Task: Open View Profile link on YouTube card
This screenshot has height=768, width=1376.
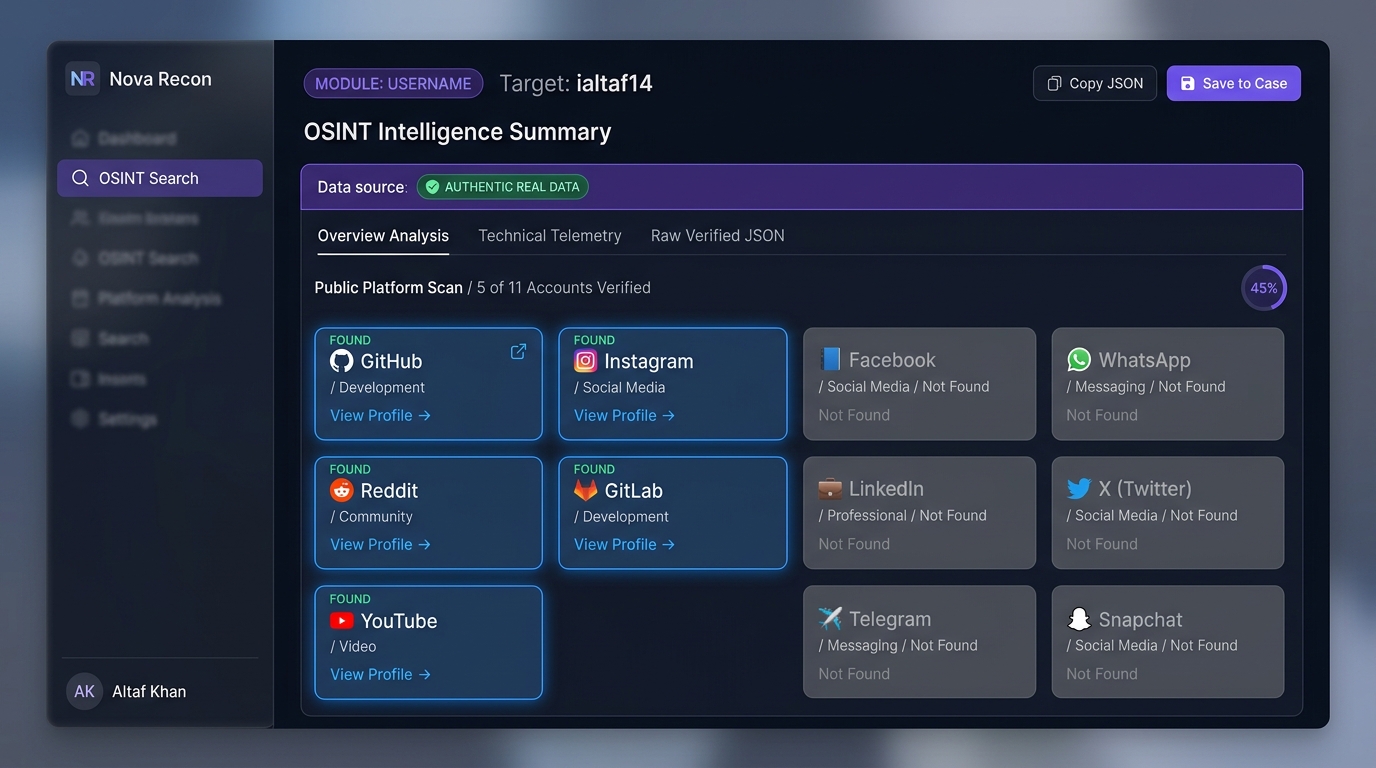Action: click(380, 674)
